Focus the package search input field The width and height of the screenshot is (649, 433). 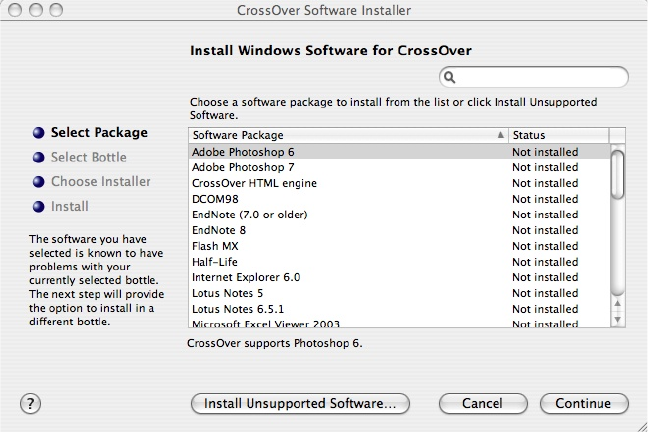coord(540,77)
